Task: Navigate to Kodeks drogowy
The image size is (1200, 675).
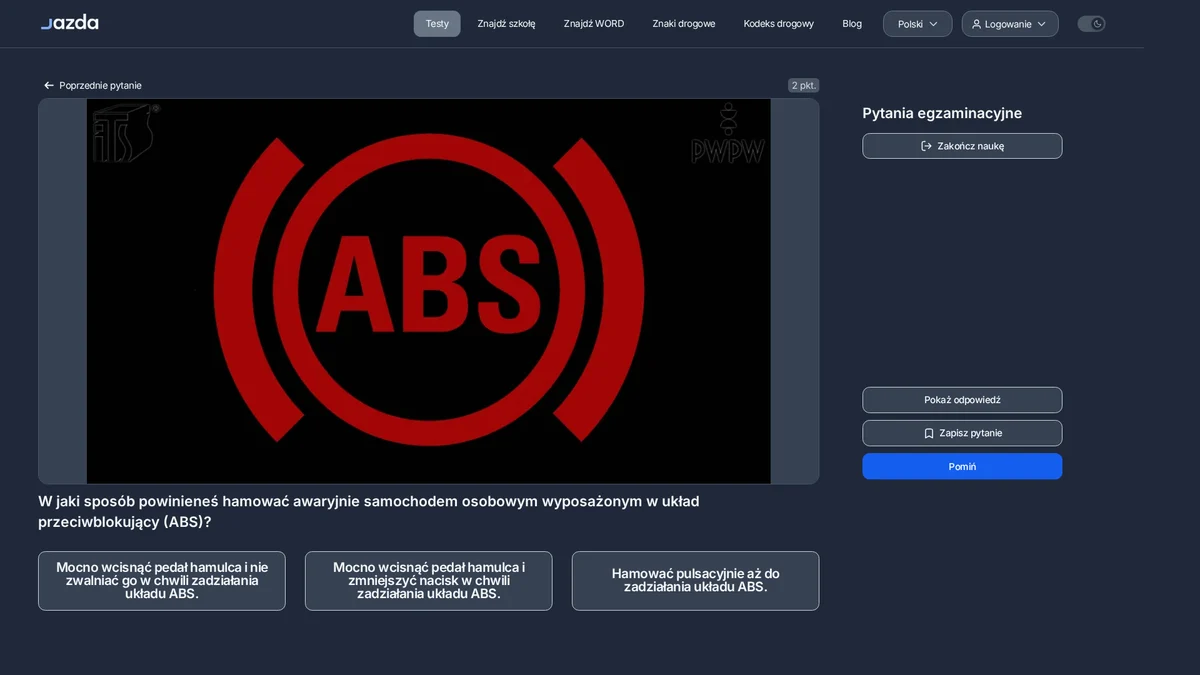Action: click(x=779, y=24)
